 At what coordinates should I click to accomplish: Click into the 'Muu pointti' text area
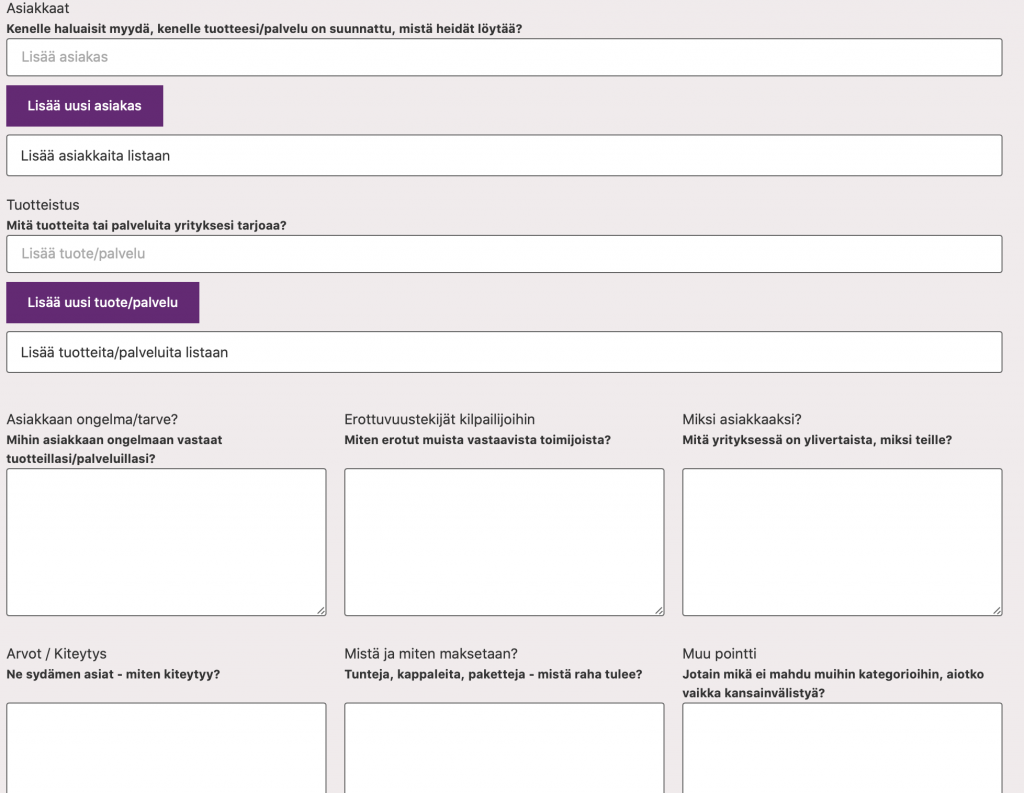click(x=842, y=748)
